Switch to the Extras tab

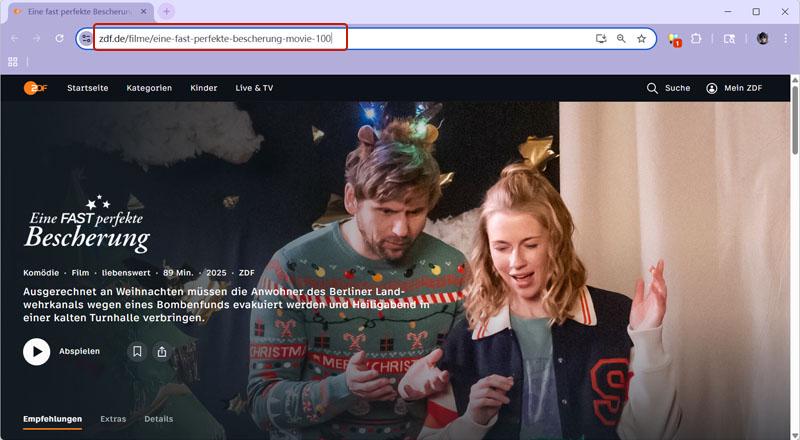click(x=113, y=419)
